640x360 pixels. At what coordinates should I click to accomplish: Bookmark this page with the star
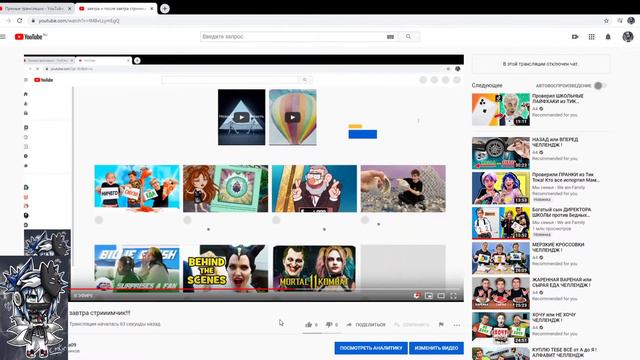coord(606,20)
